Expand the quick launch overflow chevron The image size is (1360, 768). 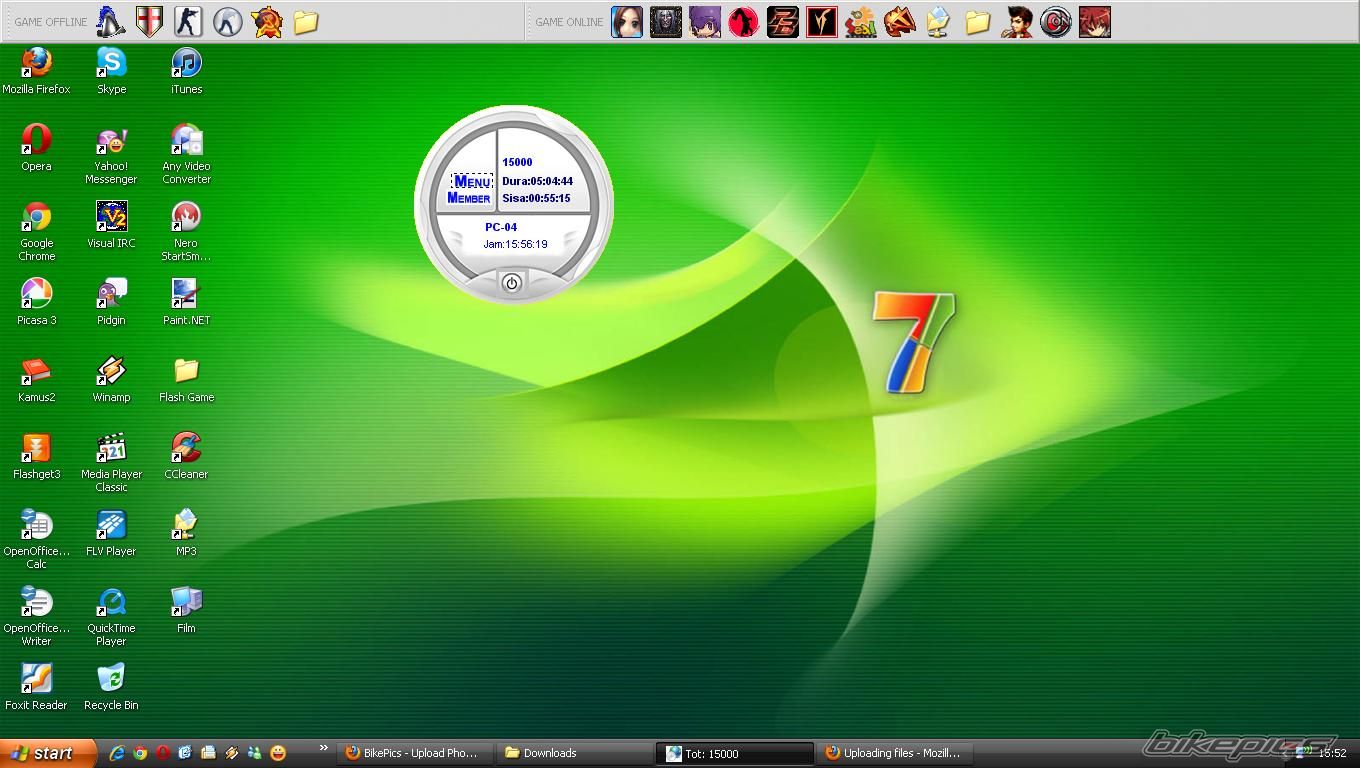pyautogui.click(x=323, y=748)
